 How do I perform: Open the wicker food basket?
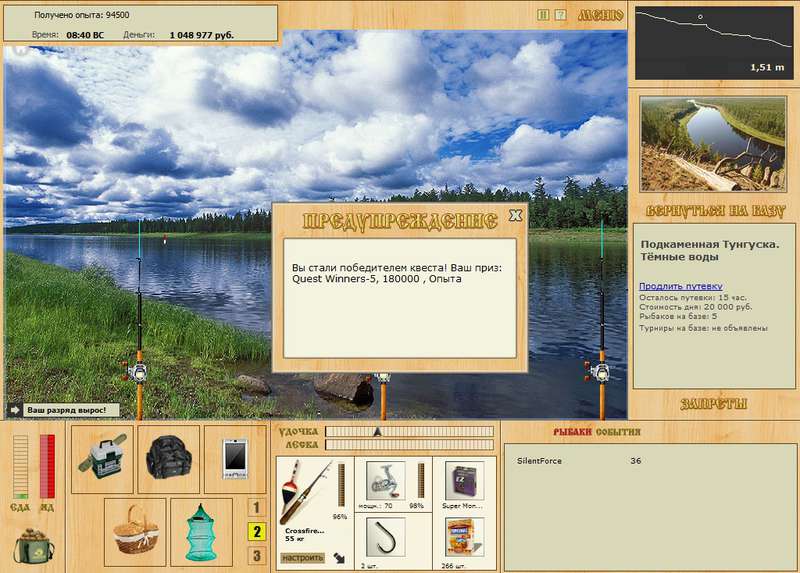[x=135, y=532]
